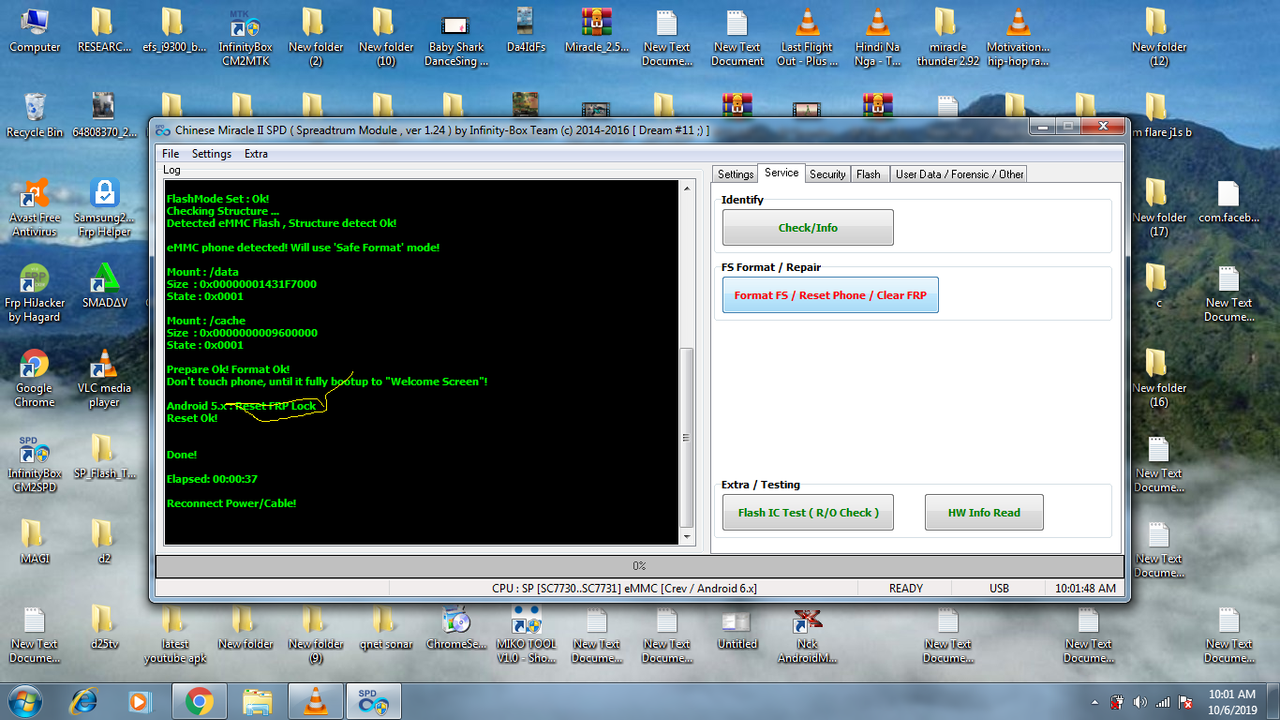Select the Motivation hip-hop VLC file
1280x720 pixels.
point(1018,37)
